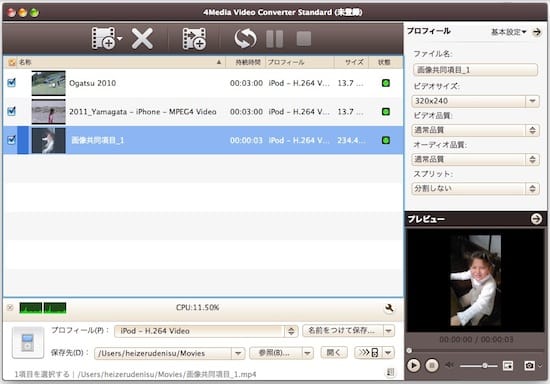Image resolution: width=550 pixels, height=384 pixels.
Task: Toggle the 2011_Yamagata file checkbox
Action: 12,111
